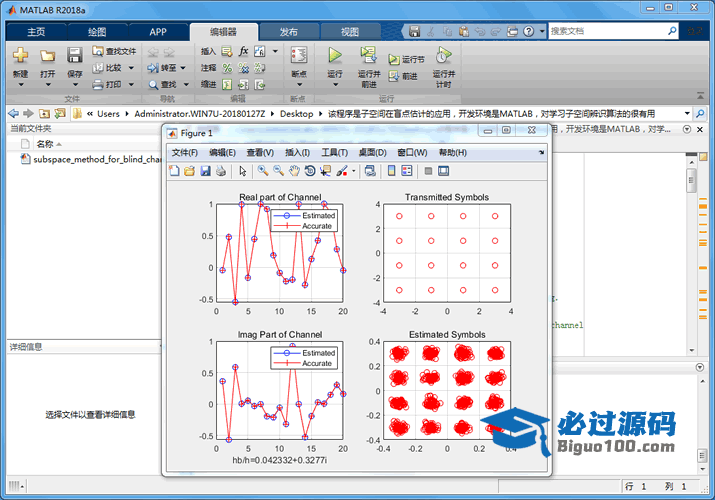Expand the 转至 dropdown arrow

[x=183, y=68]
